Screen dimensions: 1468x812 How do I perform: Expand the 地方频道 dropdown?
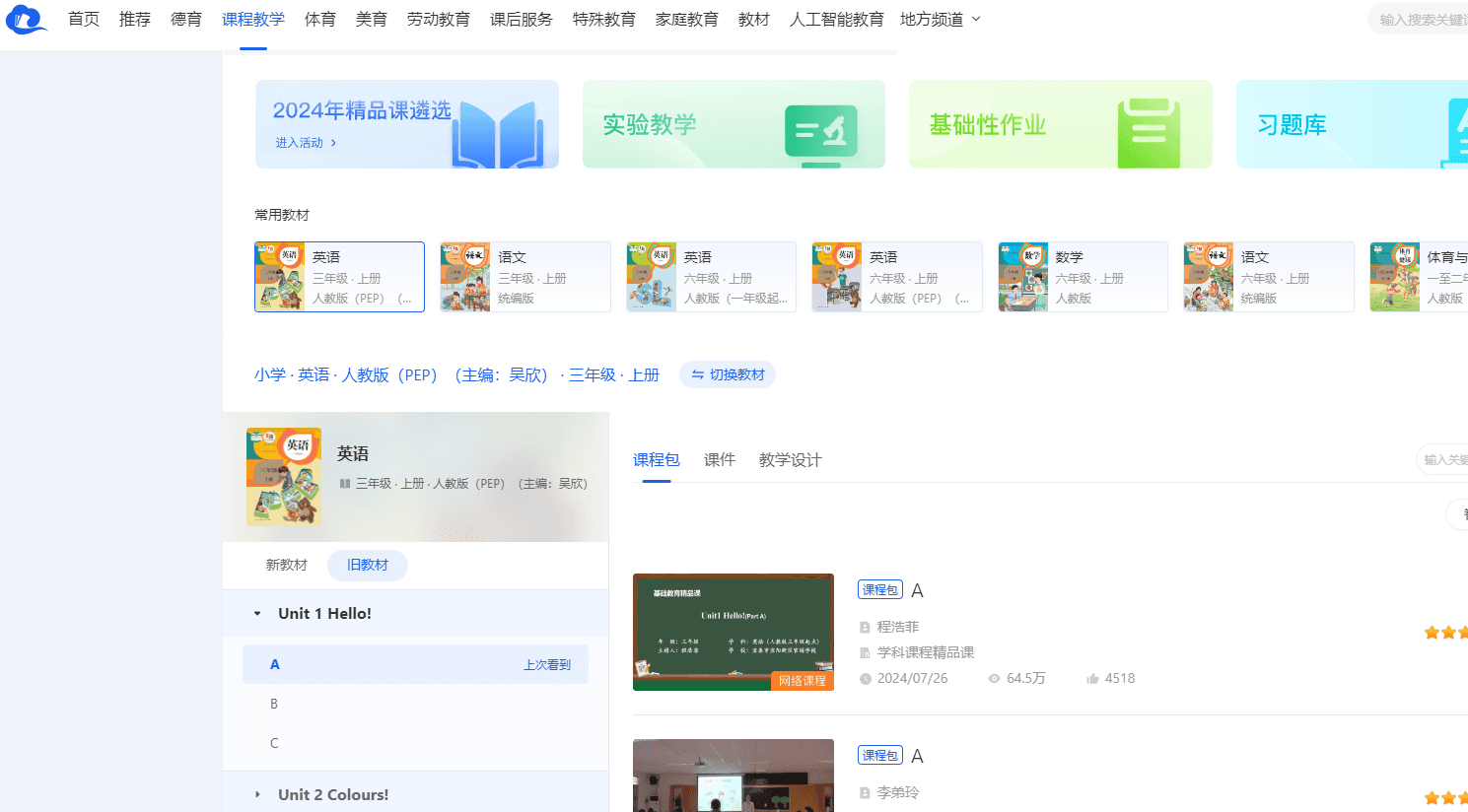[941, 20]
